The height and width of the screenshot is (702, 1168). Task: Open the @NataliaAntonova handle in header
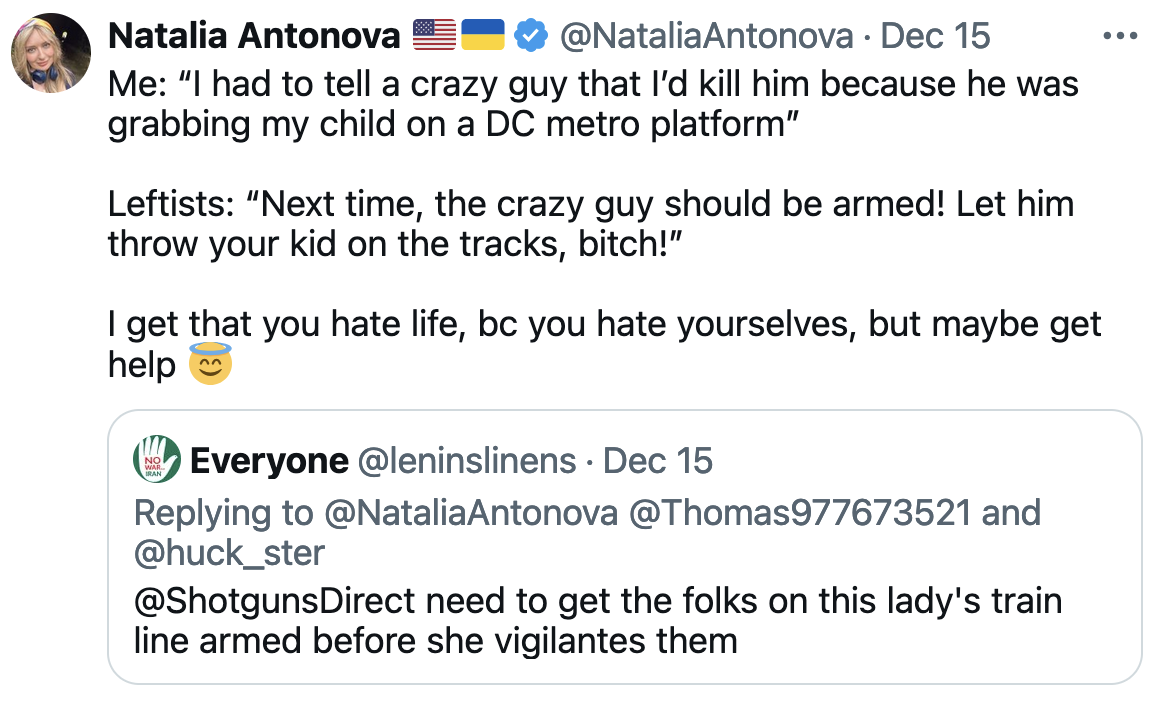pos(705,36)
